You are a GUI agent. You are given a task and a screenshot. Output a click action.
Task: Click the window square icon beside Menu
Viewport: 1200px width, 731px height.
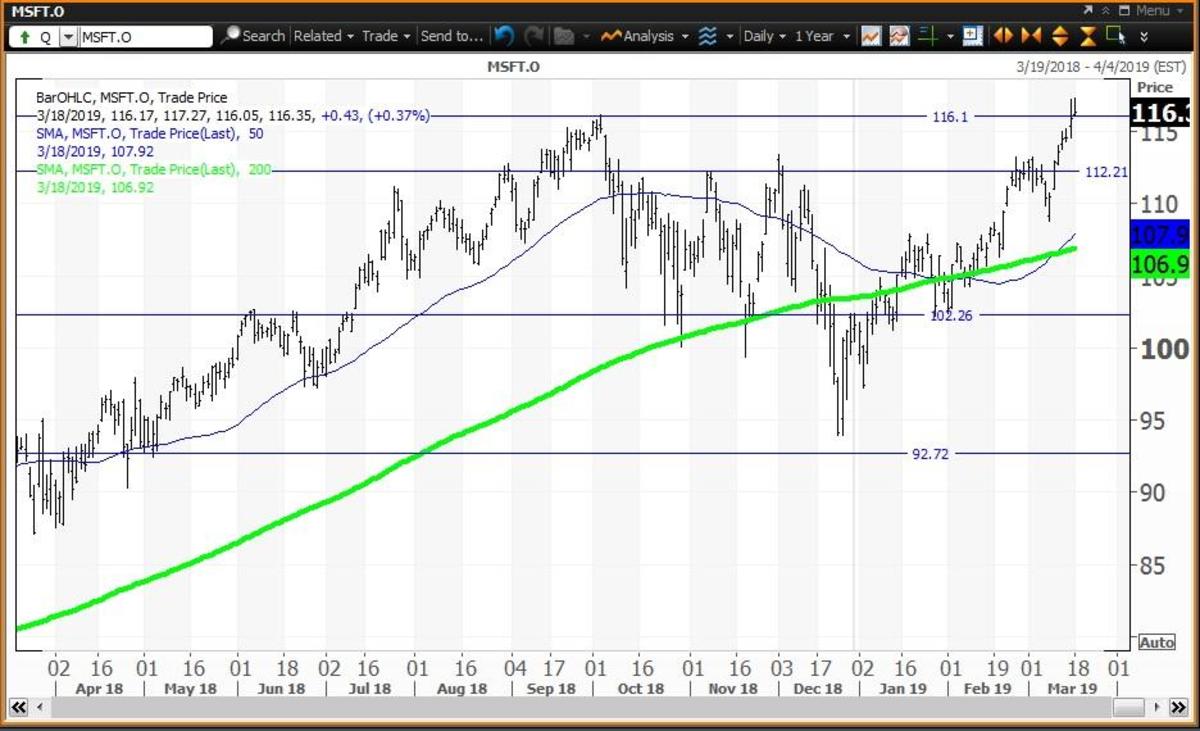tap(1125, 10)
